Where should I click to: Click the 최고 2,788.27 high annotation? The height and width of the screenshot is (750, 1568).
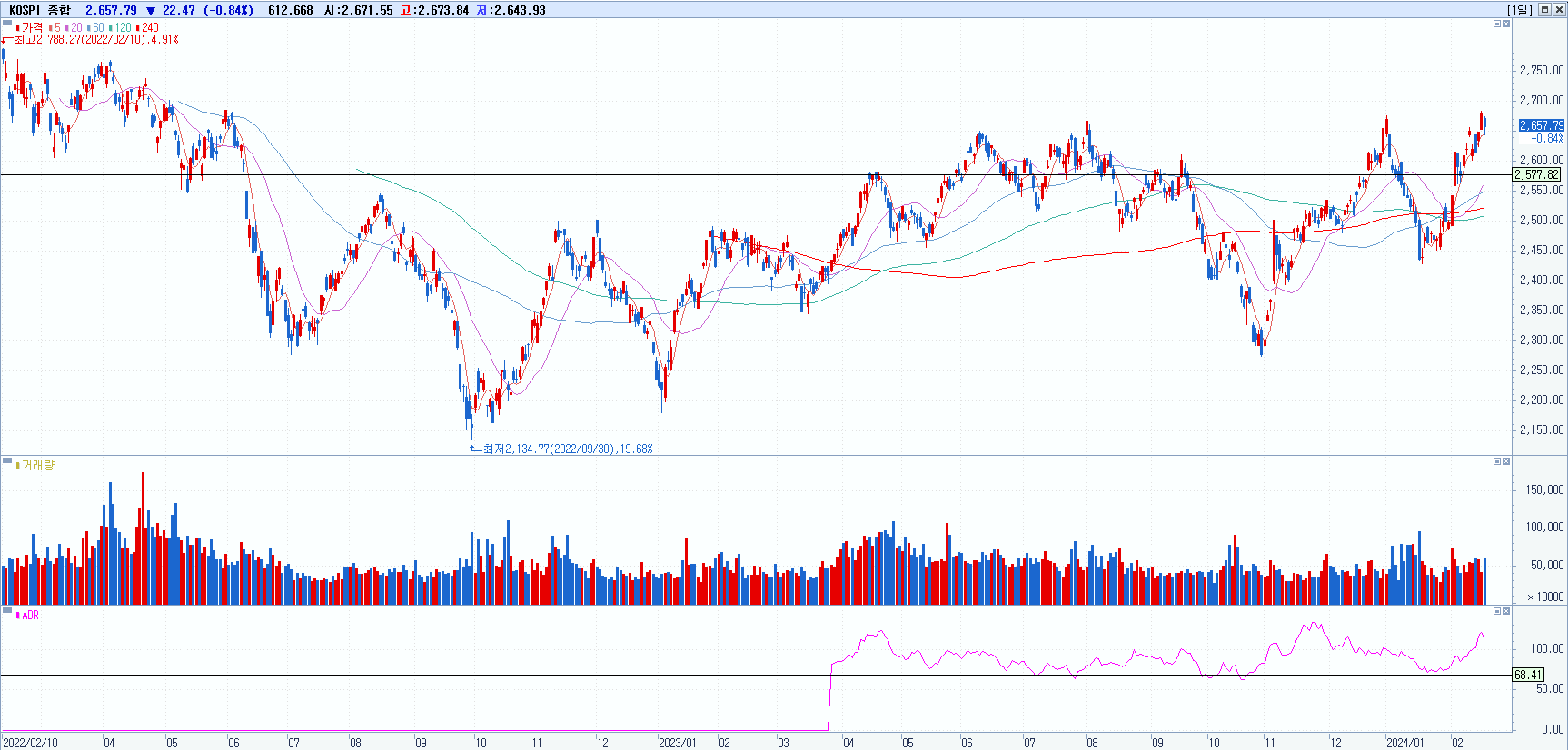tap(96, 40)
